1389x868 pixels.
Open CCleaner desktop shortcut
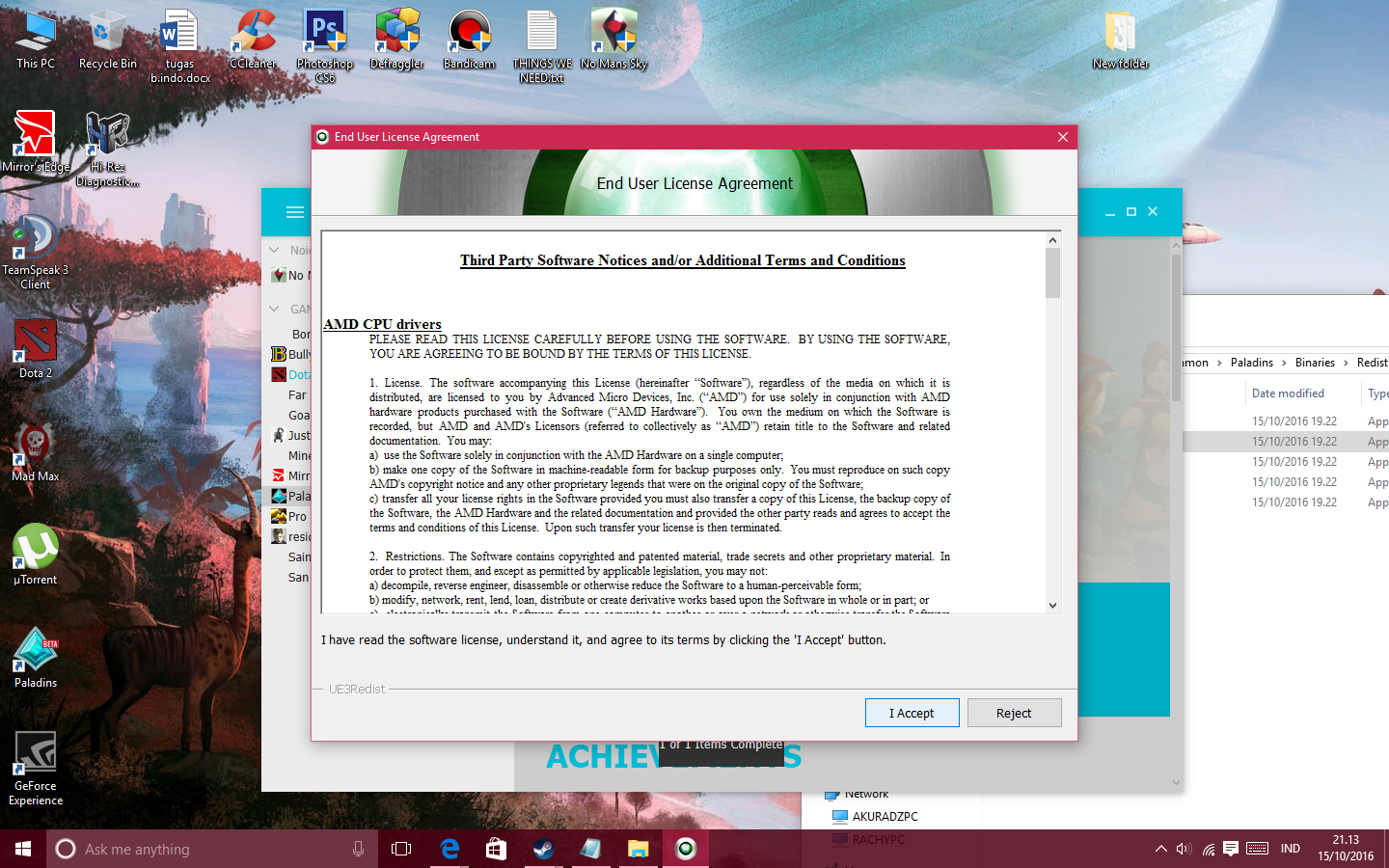(x=253, y=40)
